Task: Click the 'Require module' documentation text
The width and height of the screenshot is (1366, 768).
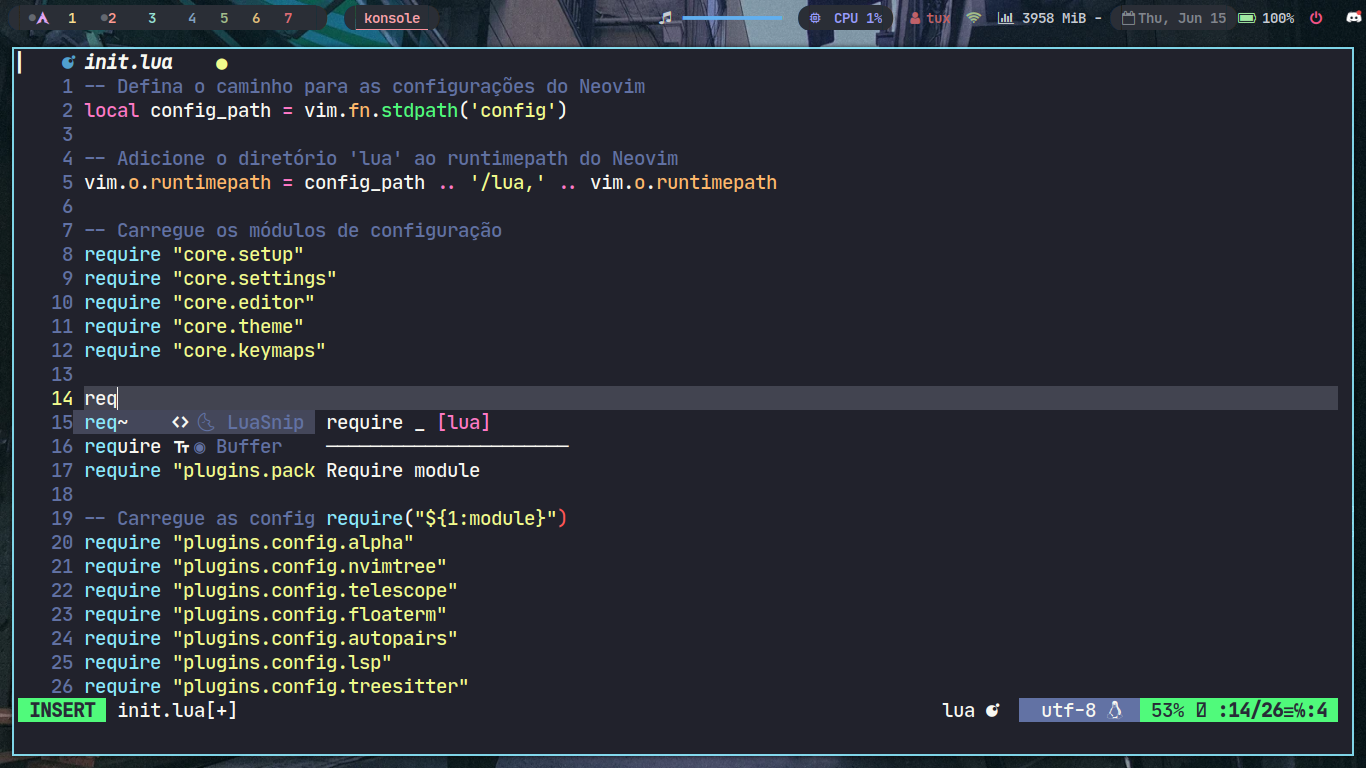Action: coord(403,470)
